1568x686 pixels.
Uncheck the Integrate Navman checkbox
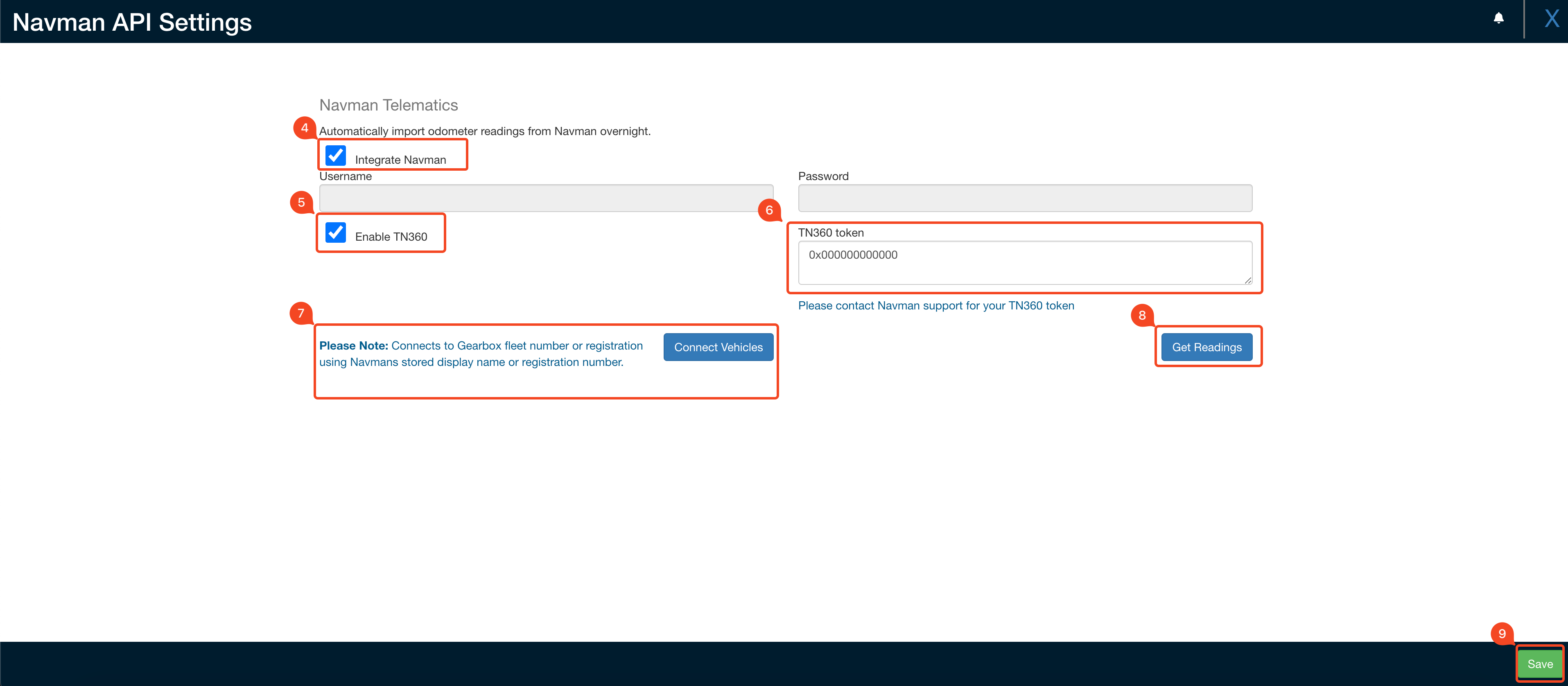(335, 156)
